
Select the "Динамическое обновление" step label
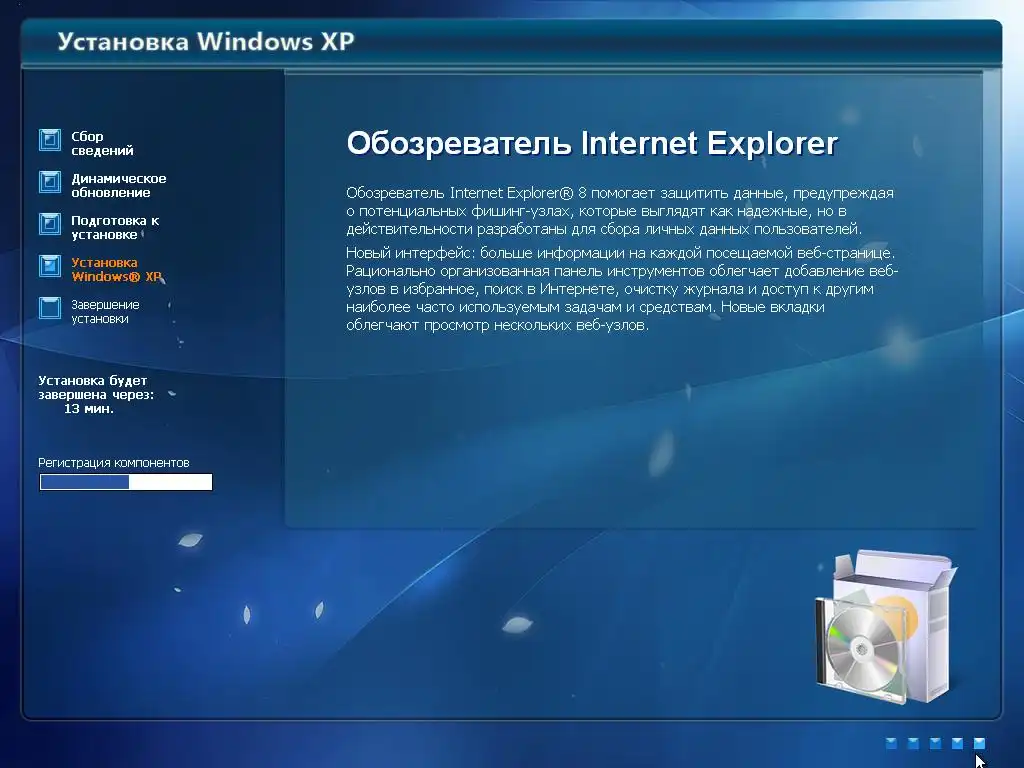coord(119,185)
